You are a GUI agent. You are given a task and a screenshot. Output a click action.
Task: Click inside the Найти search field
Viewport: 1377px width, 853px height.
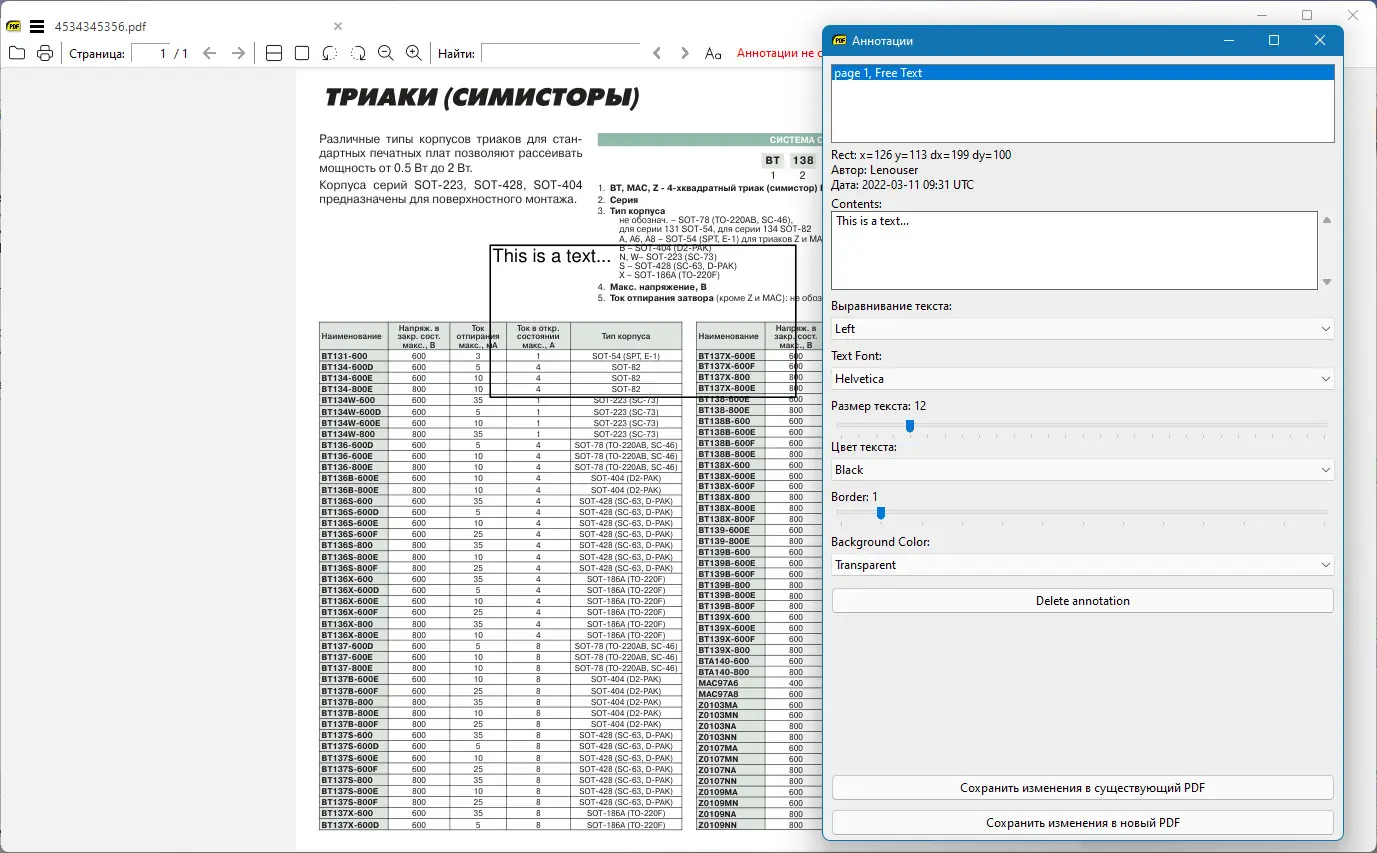(560, 53)
